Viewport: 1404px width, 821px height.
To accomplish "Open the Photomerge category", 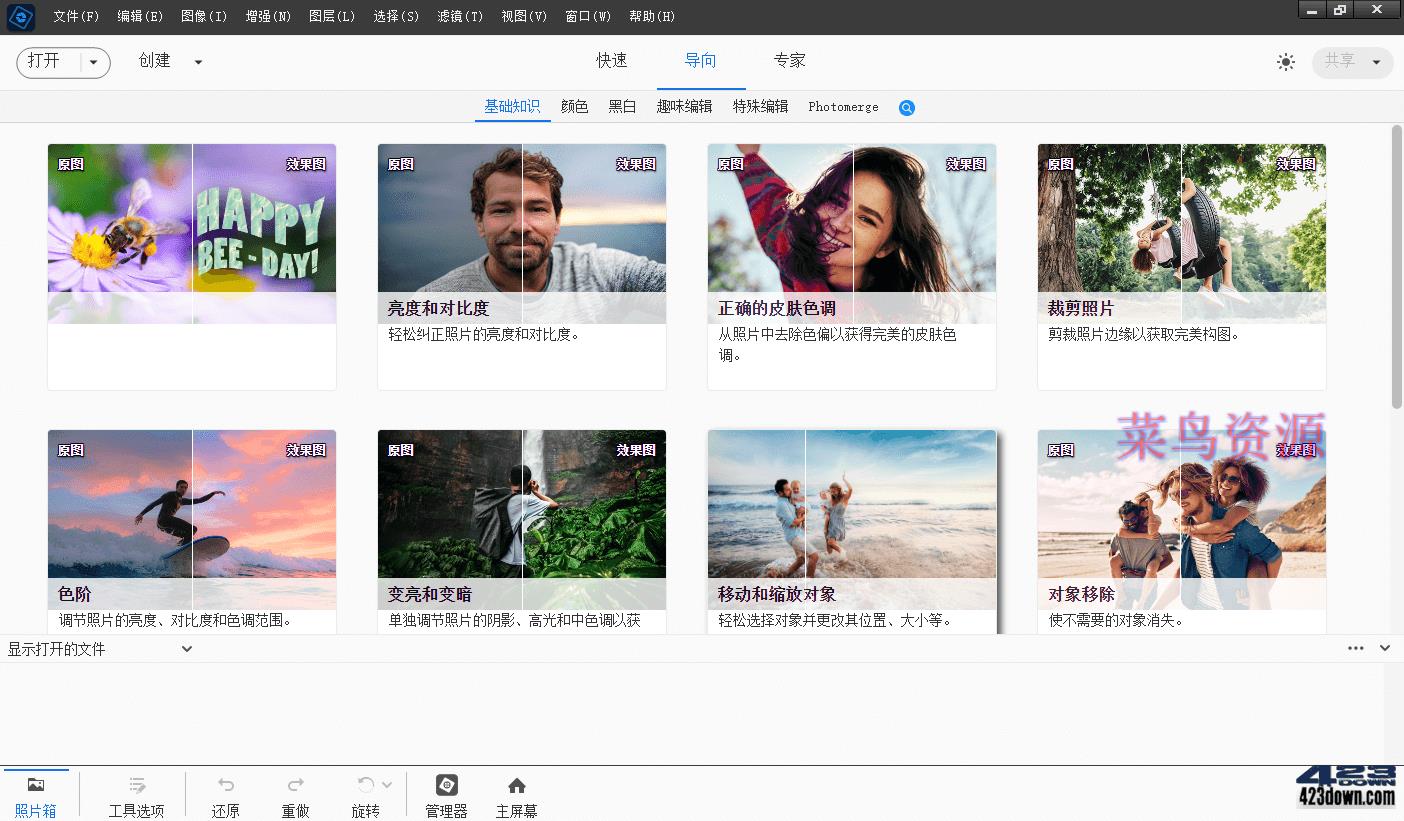I will click(x=842, y=106).
